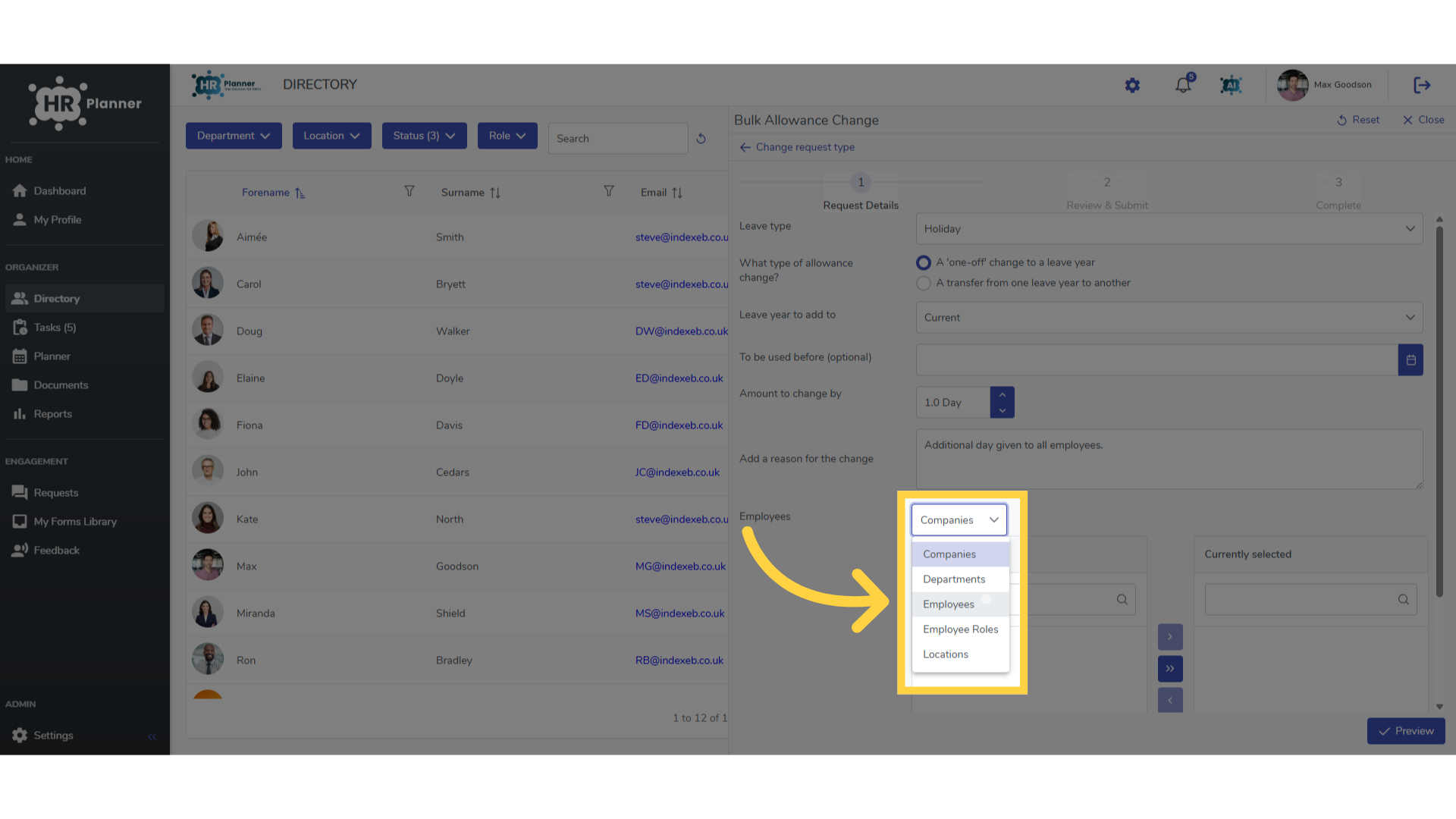Move all items right with double arrow
The width and height of the screenshot is (1456, 819).
click(x=1170, y=669)
